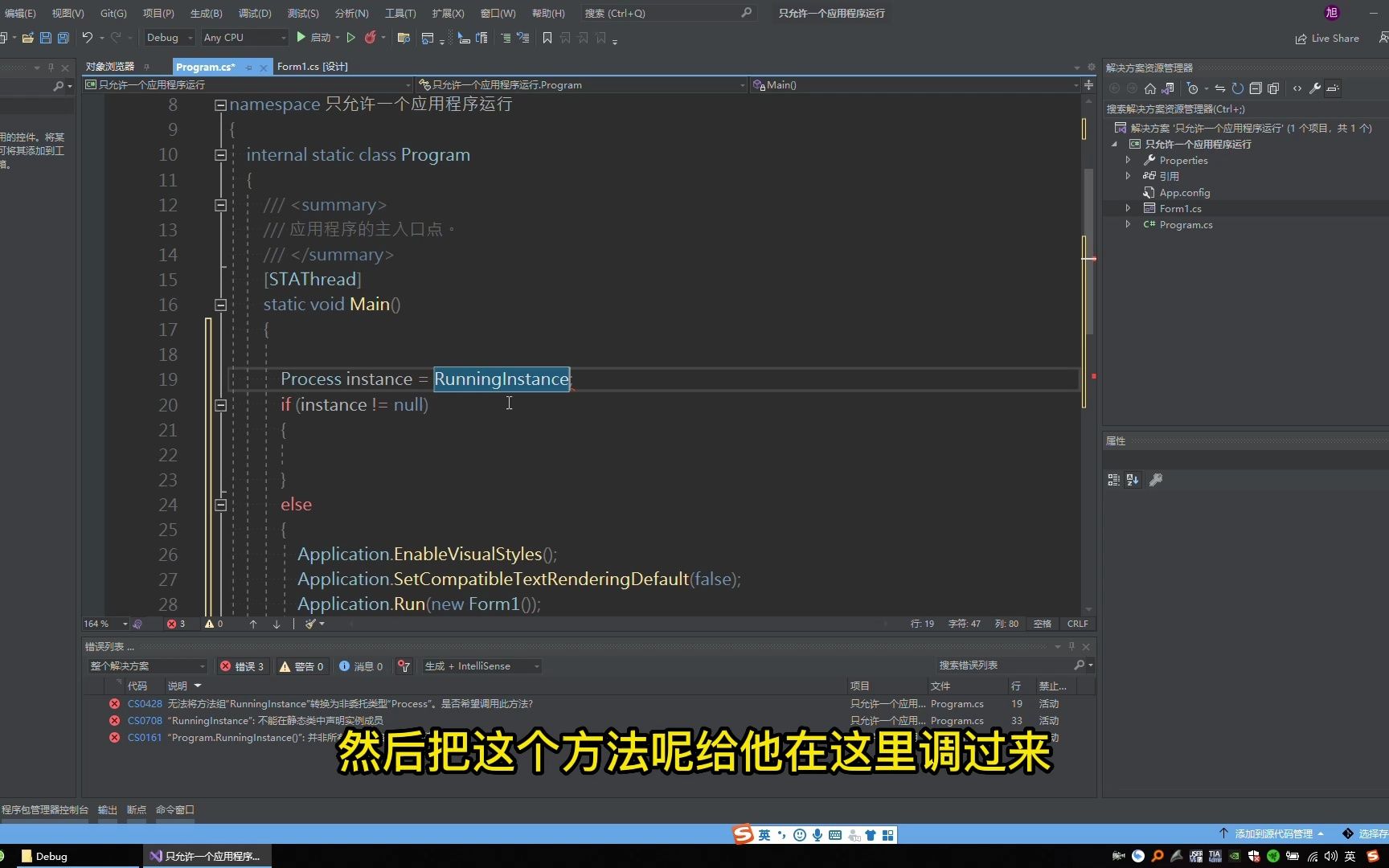
Task: Open the Git(G) menu
Action: pos(113,13)
